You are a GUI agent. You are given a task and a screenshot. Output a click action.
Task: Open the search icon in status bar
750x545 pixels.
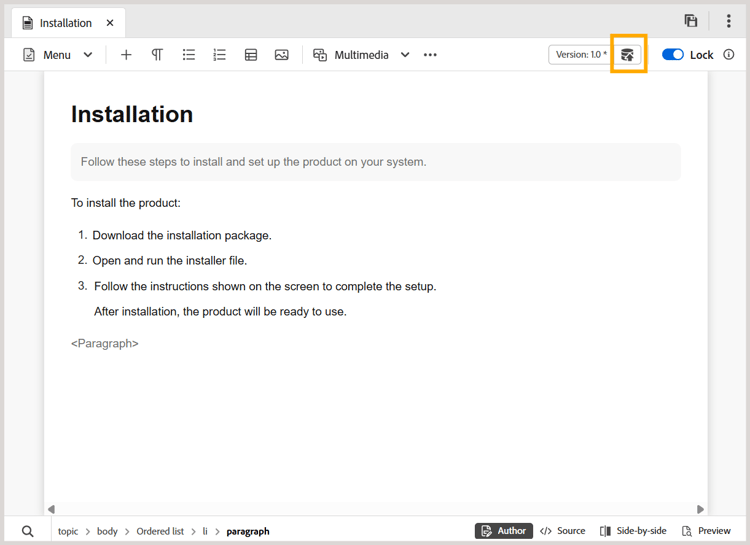pyautogui.click(x=28, y=531)
